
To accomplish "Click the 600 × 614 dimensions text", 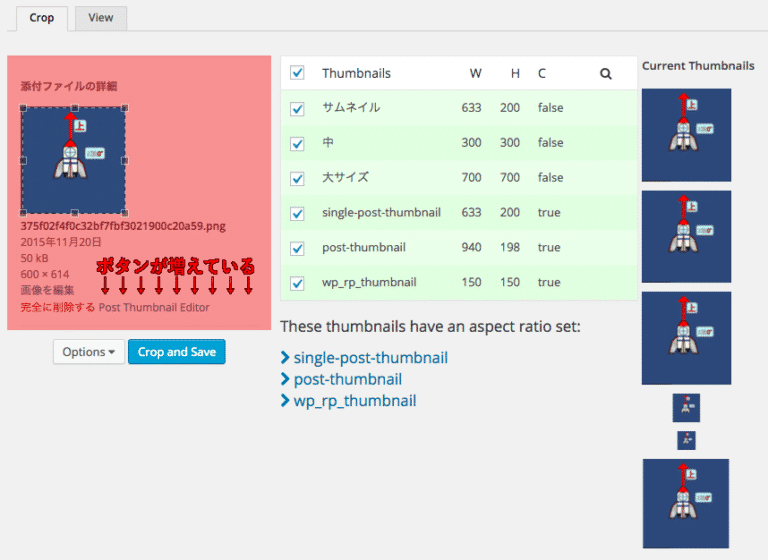I will [45, 274].
